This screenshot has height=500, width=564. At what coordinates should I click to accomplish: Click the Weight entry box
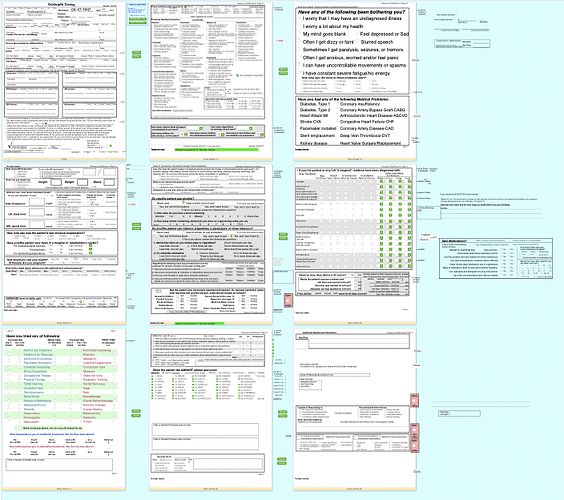82,182
